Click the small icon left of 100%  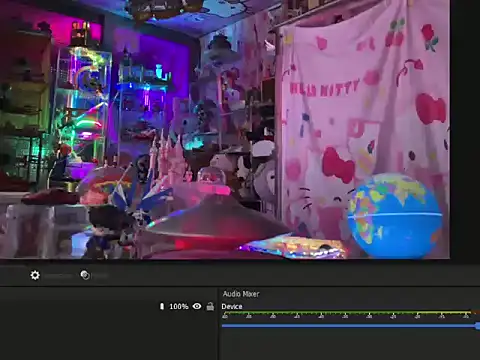click(x=162, y=306)
